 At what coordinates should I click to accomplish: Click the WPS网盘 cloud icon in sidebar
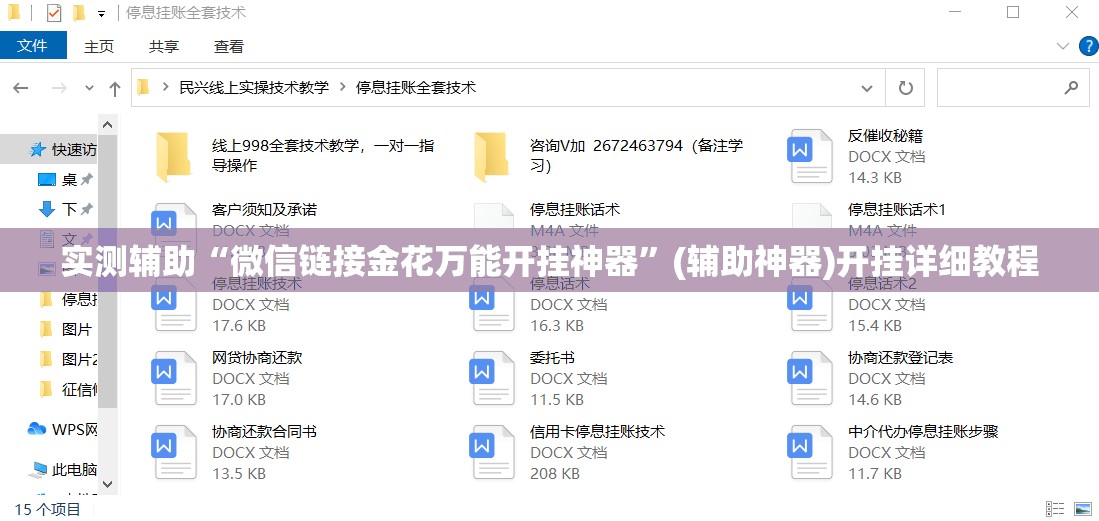coord(36,428)
